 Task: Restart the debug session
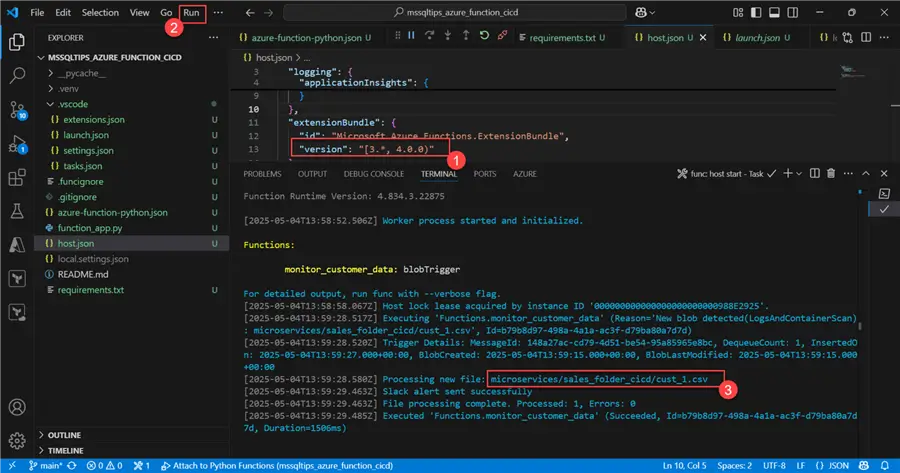(484, 36)
